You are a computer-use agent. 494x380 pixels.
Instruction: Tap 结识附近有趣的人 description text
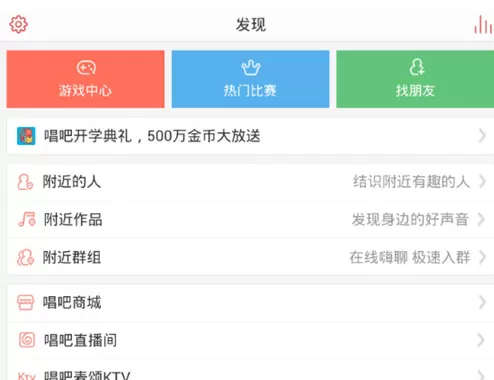(411, 182)
